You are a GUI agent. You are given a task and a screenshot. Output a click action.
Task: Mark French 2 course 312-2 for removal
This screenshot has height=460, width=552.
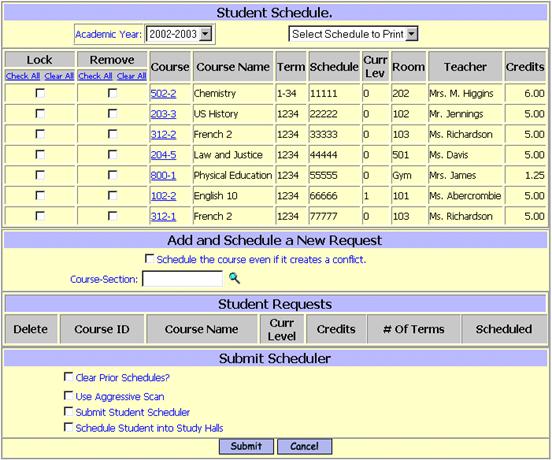coord(113,134)
